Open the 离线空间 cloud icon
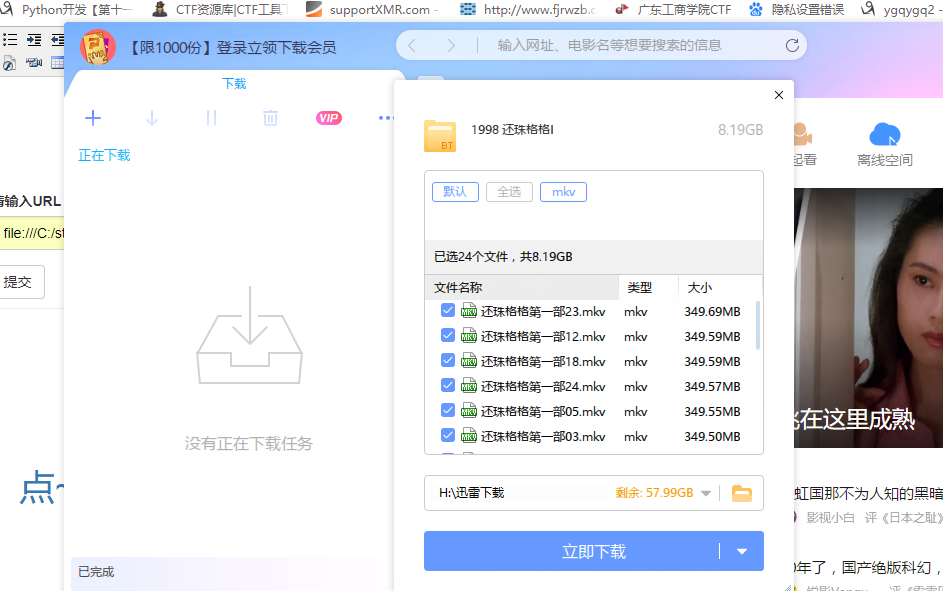This screenshot has width=943, height=591. coord(885,134)
